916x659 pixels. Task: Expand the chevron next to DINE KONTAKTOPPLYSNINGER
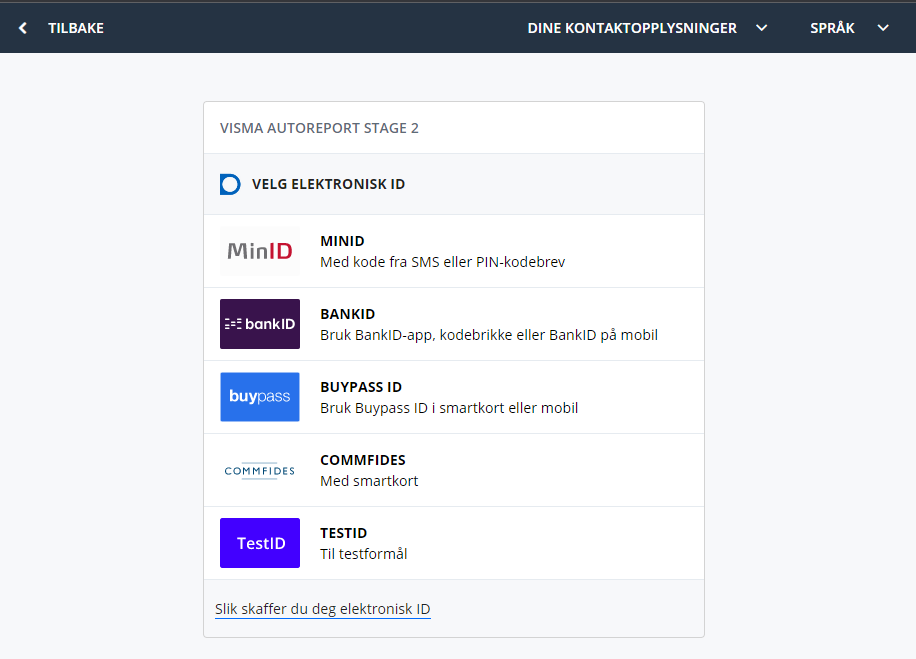point(762,28)
